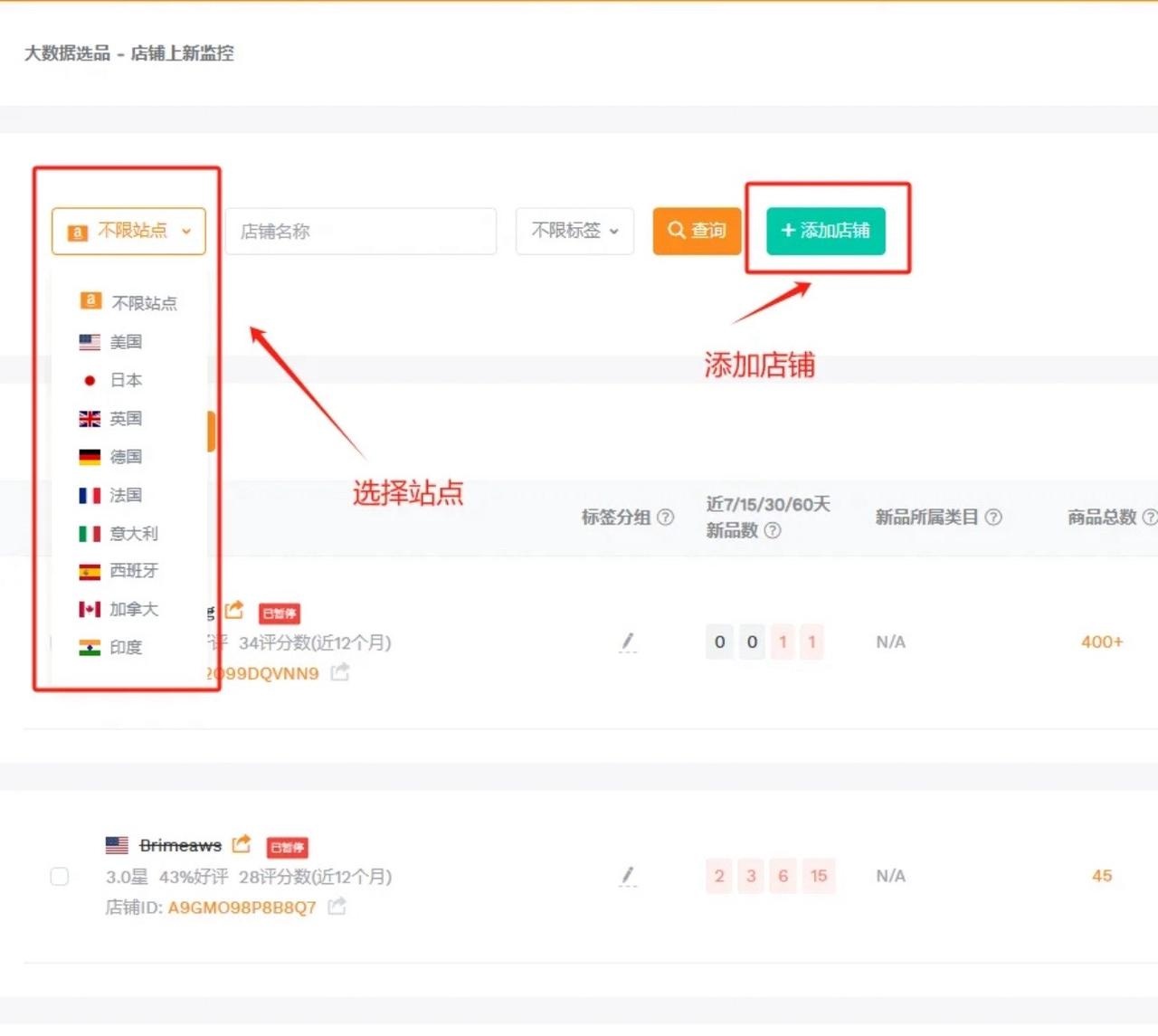Click copy icon after A9GMO98P8B8Q7

coord(337,906)
